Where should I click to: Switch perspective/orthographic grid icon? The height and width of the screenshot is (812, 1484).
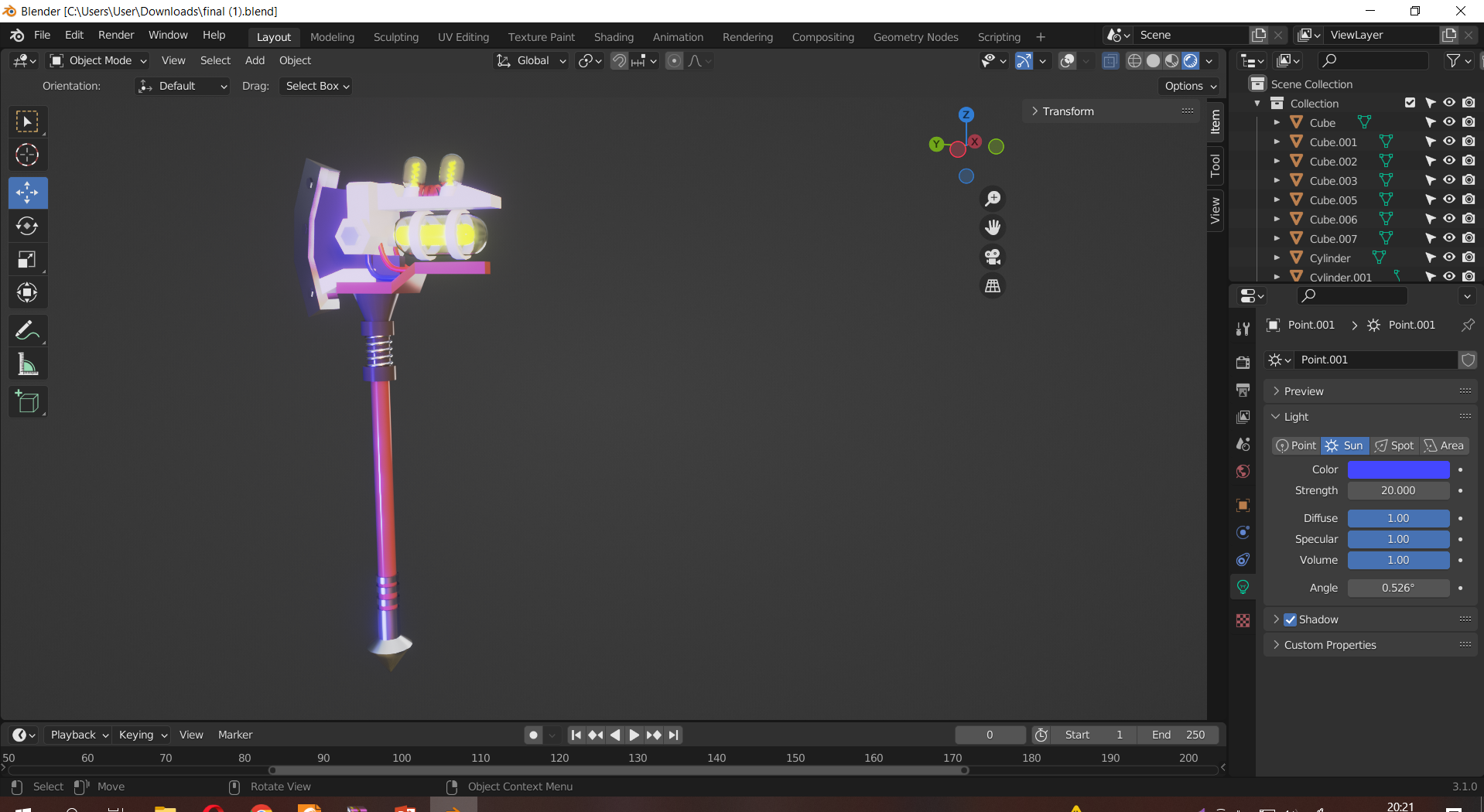coord(993,286)
